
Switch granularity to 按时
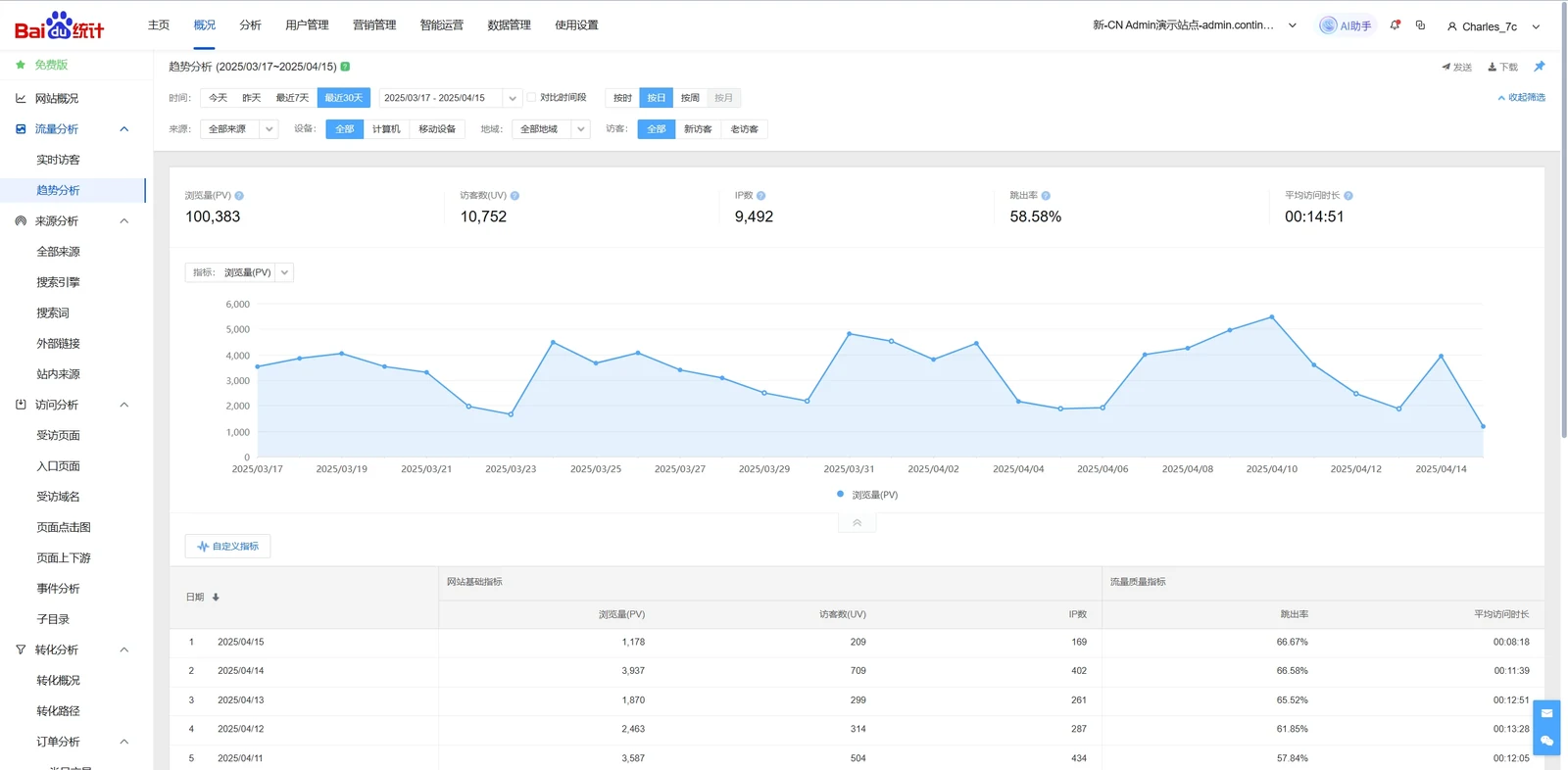622,98
